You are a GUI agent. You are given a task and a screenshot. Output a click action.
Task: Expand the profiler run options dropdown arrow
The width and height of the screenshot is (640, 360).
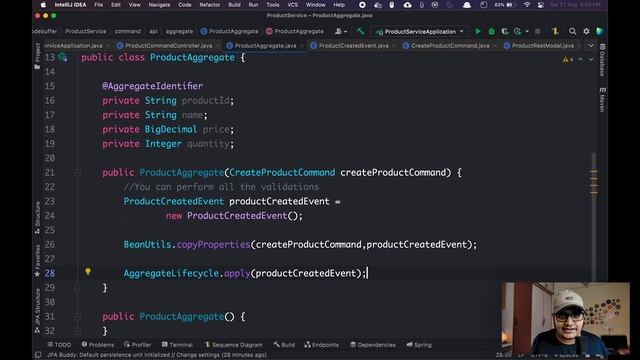click(x=527, y=31)
